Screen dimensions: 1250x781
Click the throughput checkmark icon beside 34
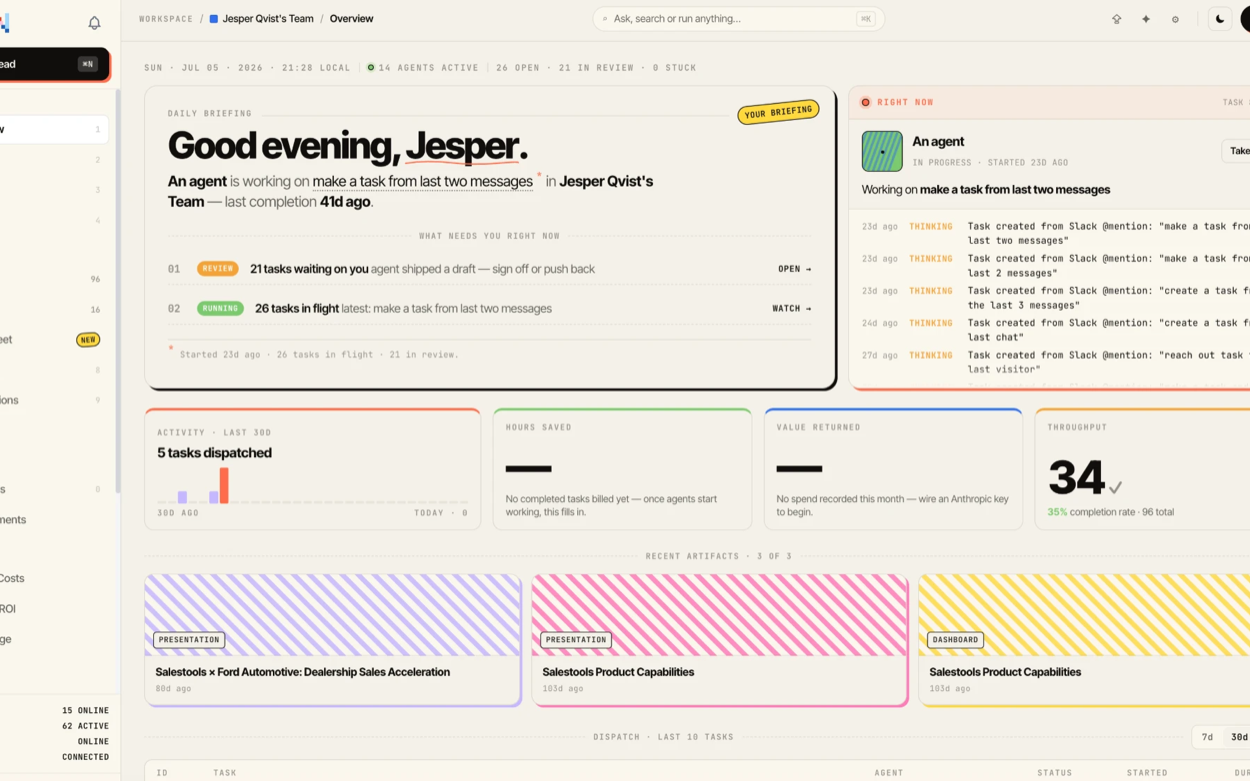pyautogui.click(x=1115, y=487)
